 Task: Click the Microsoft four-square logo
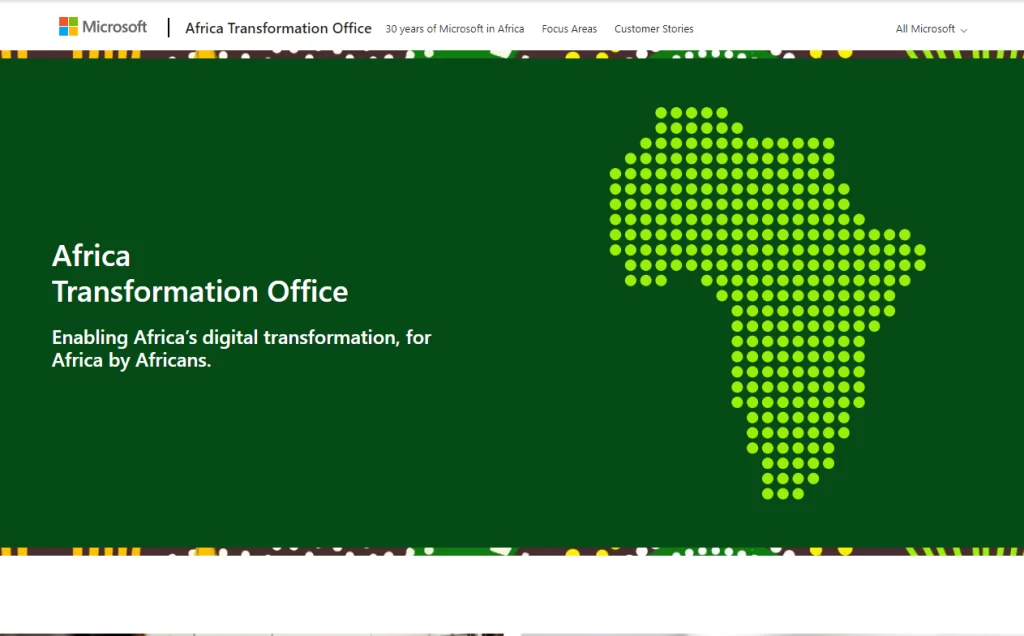tap(68, 27)
